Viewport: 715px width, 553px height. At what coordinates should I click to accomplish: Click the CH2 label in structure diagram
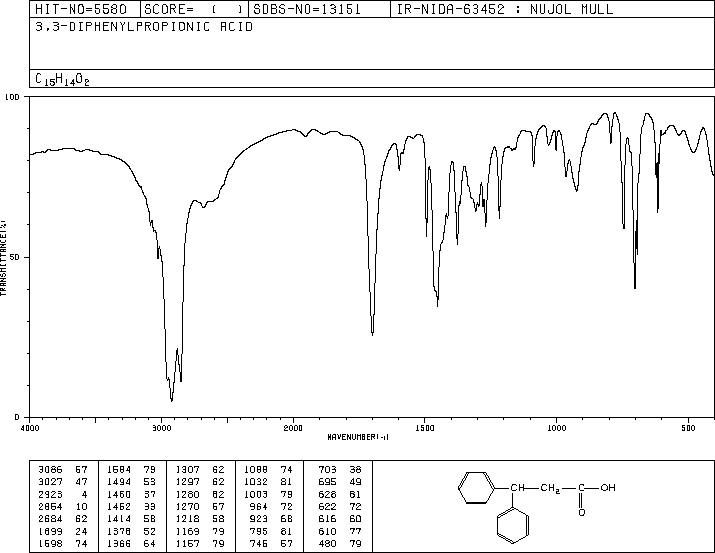click(550, 488)
